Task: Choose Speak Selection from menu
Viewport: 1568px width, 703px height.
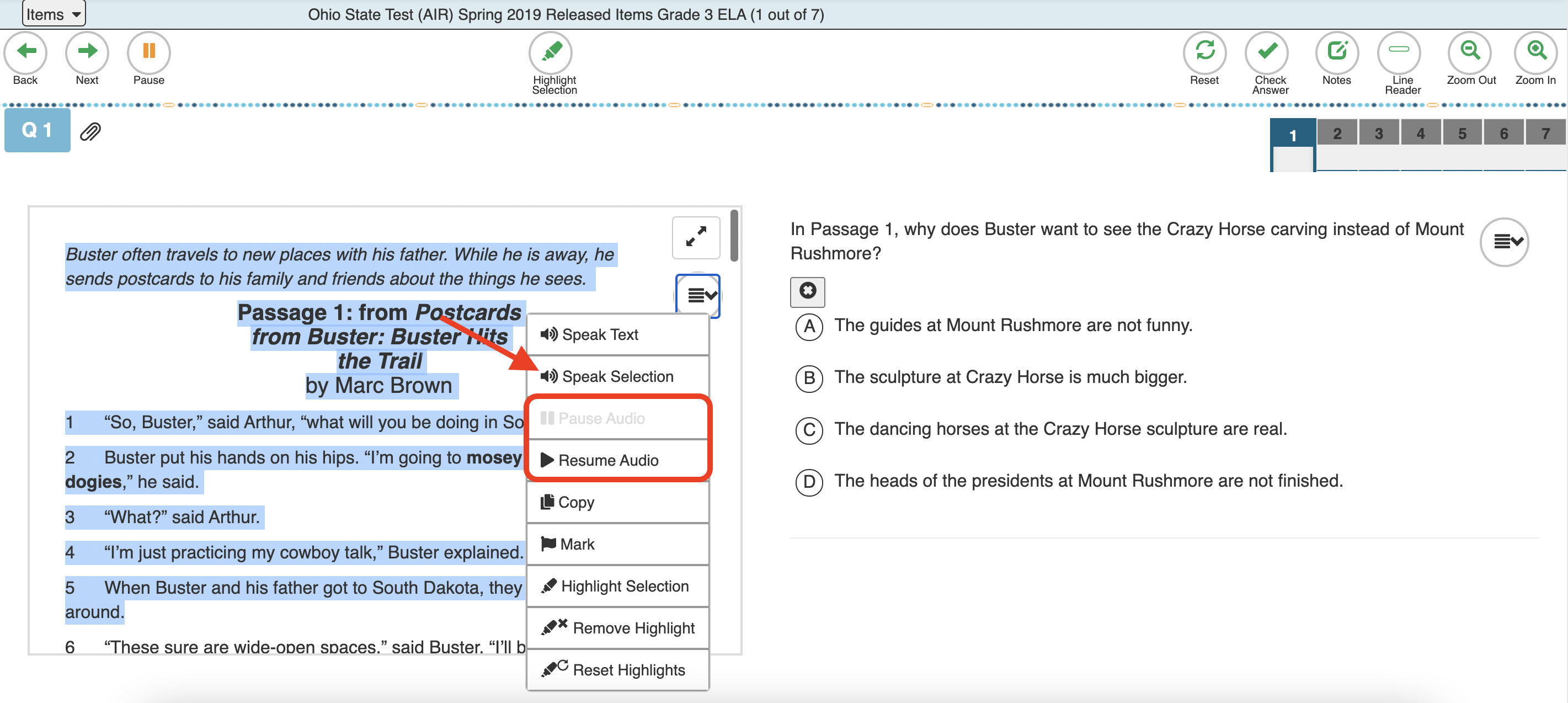Action: click(x=617, y=377)
